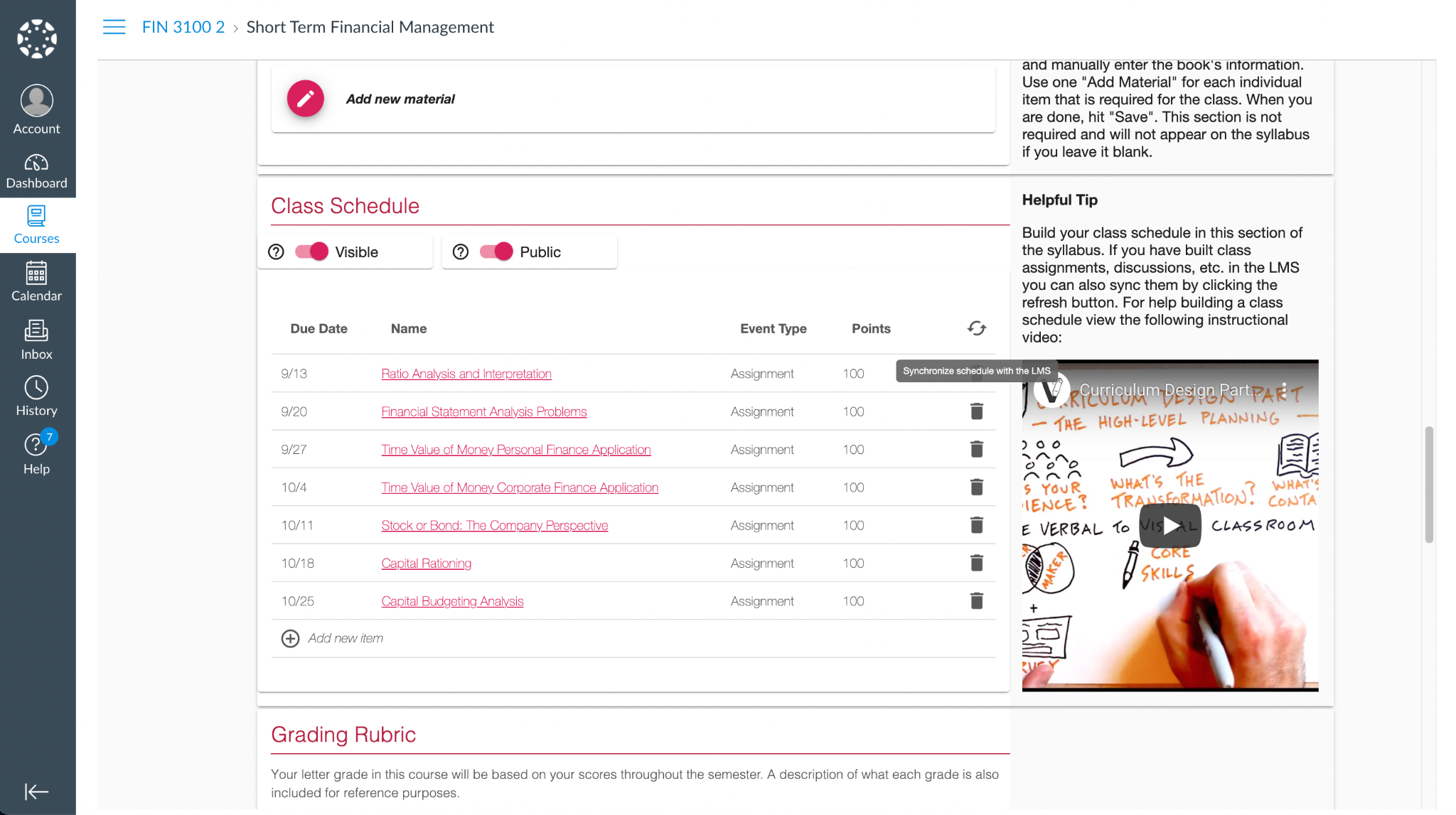Open the Calendar from the sidebar
Screen dimensions: 1456x815
pos(36,282)
